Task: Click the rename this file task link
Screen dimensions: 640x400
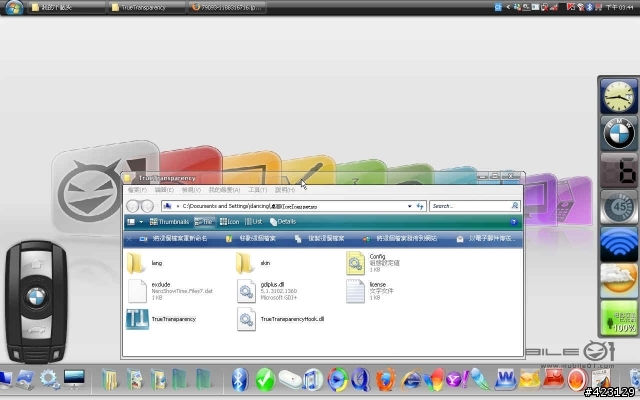Action: [x=173, y=238]
